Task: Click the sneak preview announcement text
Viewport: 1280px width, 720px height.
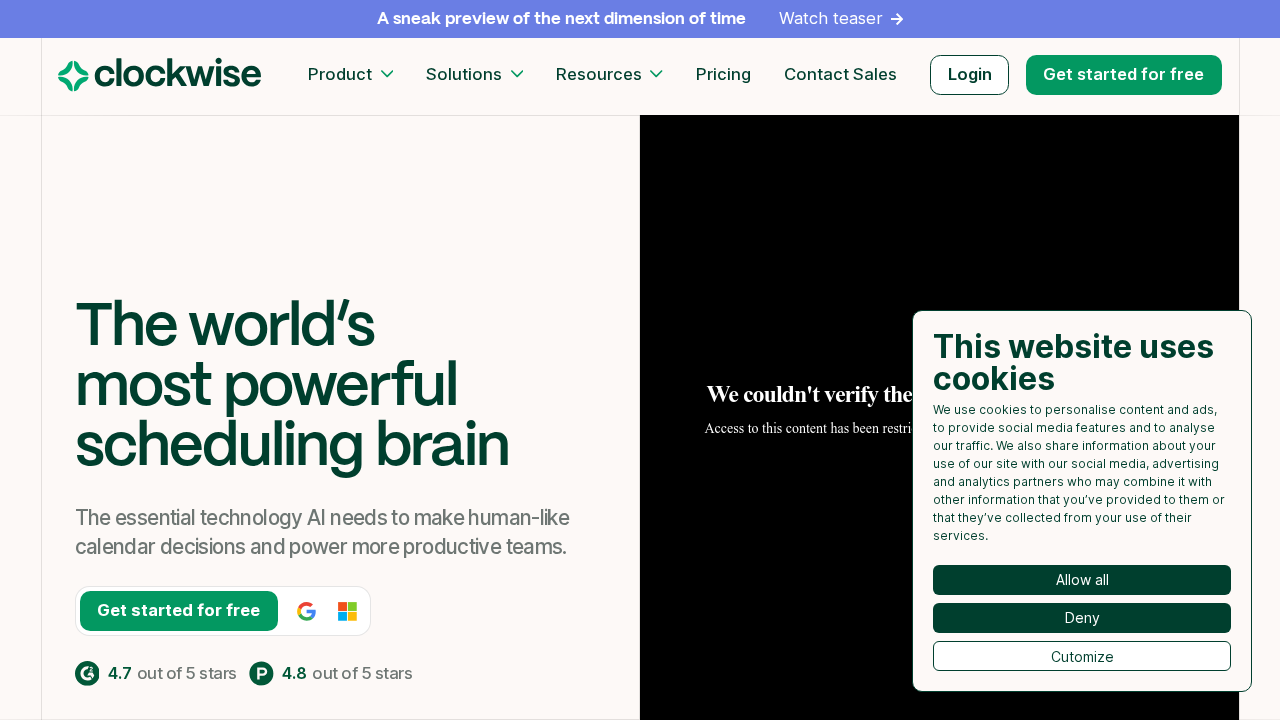Action: tap(561, 19)
